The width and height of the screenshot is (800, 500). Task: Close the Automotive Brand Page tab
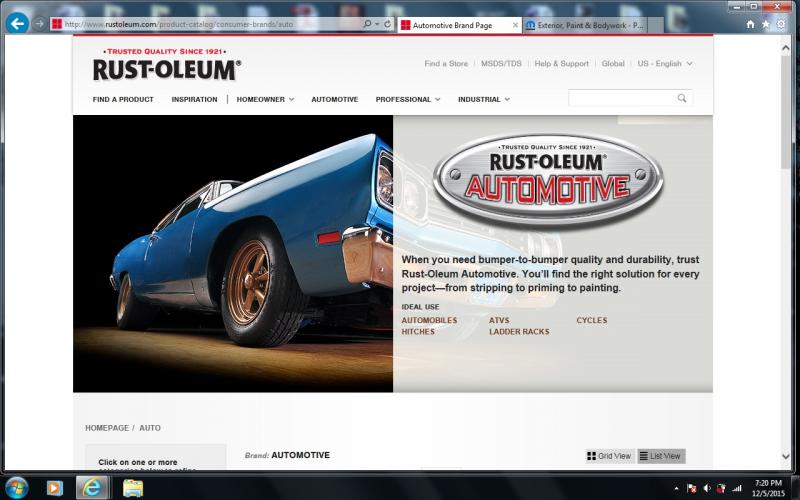515,25
